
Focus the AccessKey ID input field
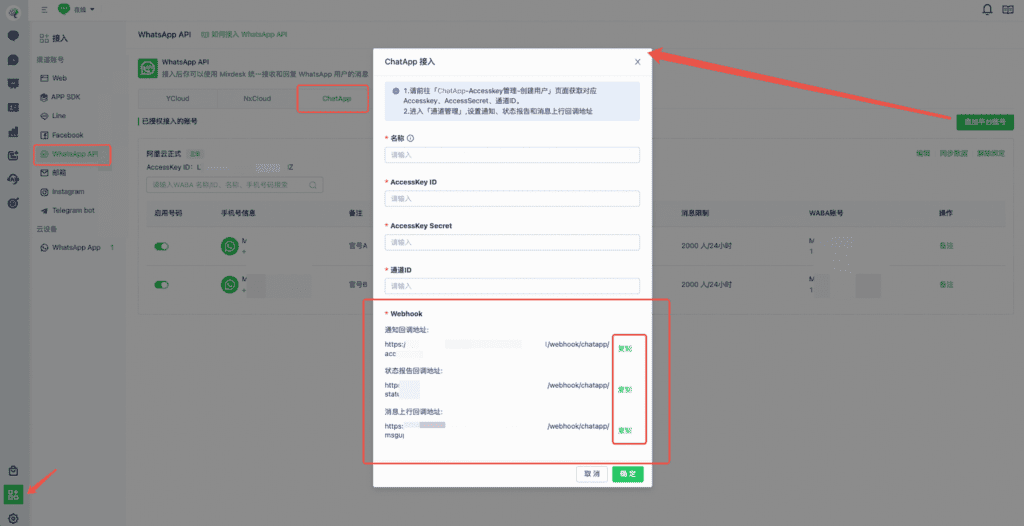click(512, 199)
